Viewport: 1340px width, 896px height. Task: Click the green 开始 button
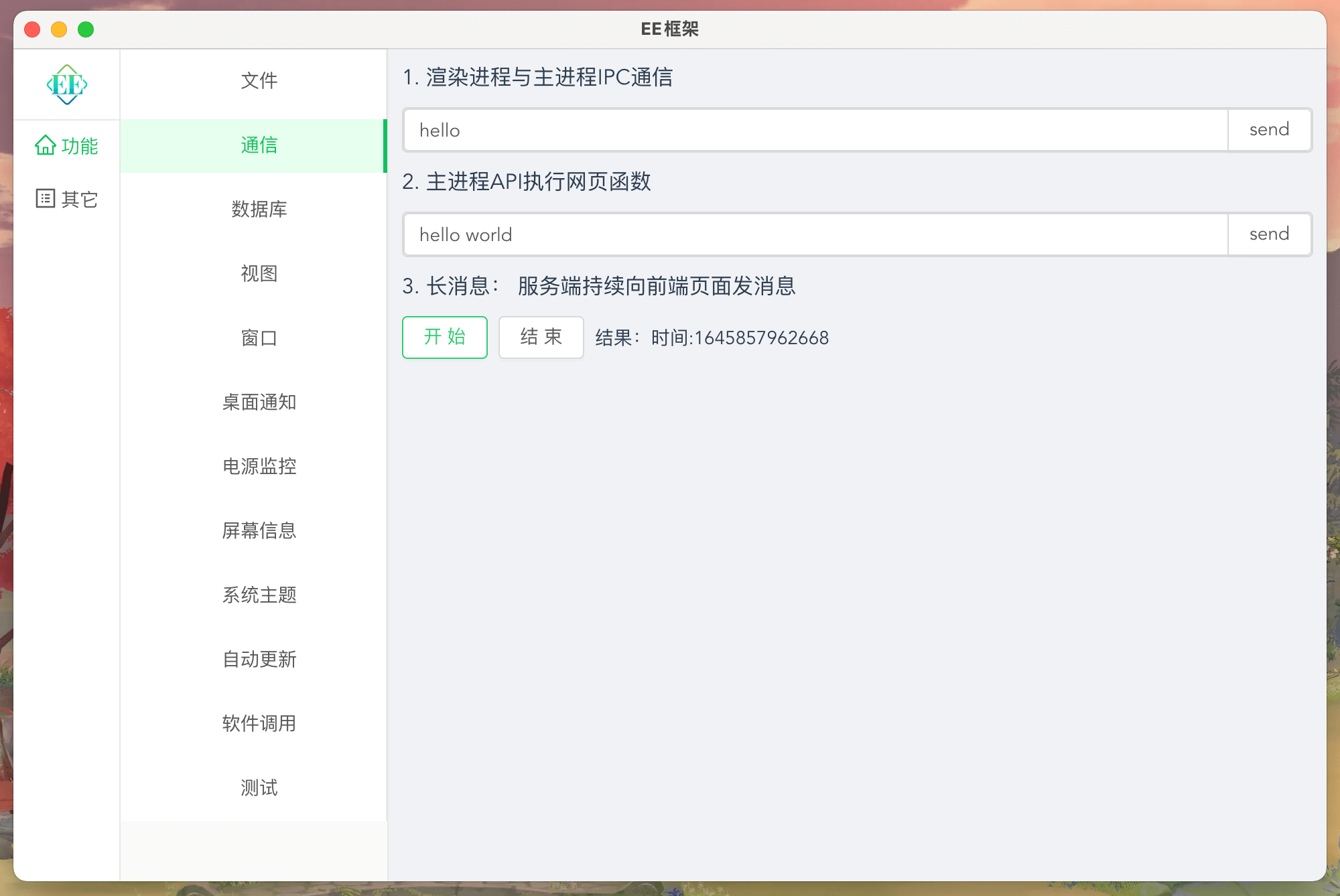[444, 337]
